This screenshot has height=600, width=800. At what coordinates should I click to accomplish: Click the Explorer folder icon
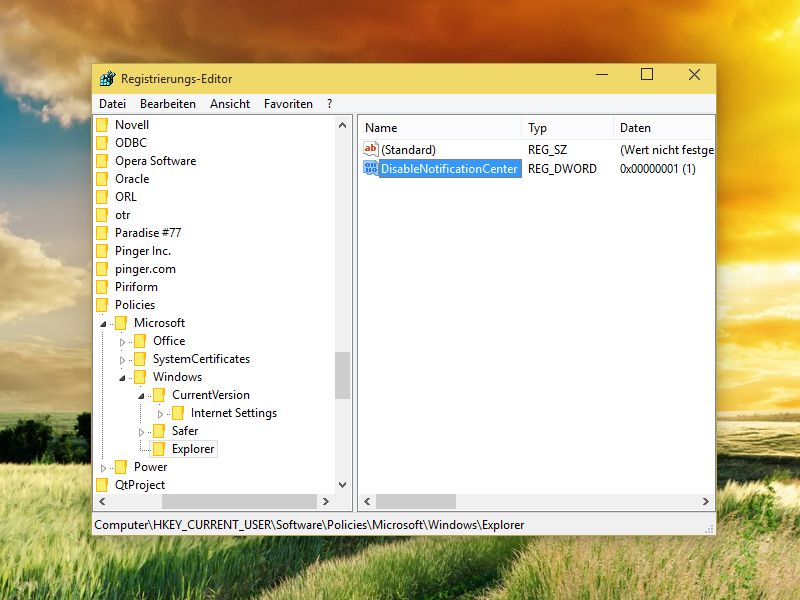tap(159, 449)
